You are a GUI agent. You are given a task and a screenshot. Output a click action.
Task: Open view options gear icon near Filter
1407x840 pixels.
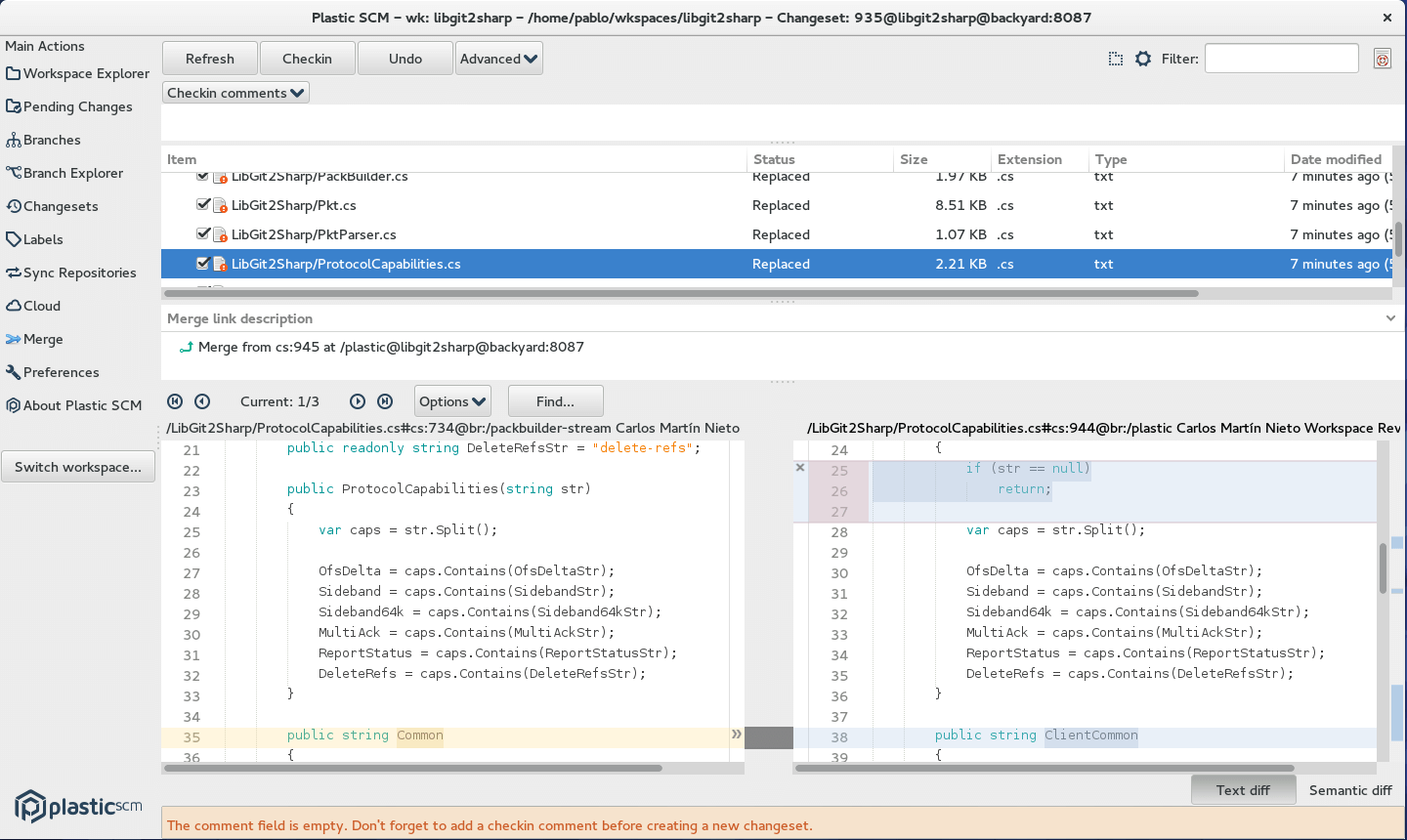coord(1143,59)
